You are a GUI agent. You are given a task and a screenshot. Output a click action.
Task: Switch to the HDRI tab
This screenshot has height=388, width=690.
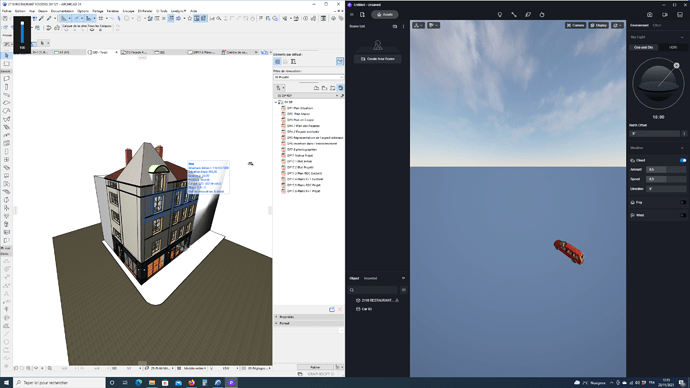(673, 47)
